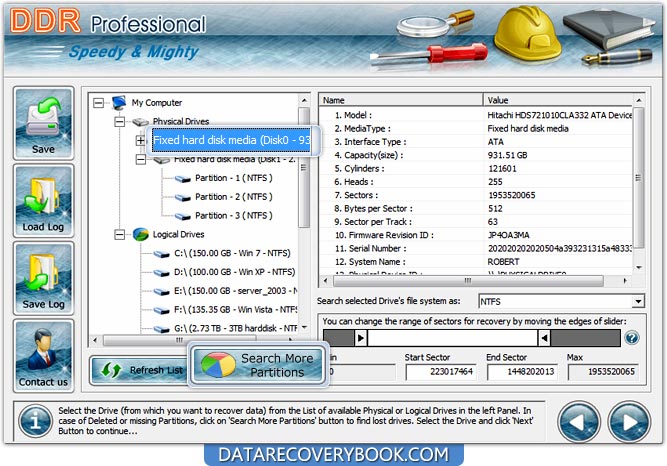
Task: Select the G:\ 3TB harddisk drive
Action: 235,328
